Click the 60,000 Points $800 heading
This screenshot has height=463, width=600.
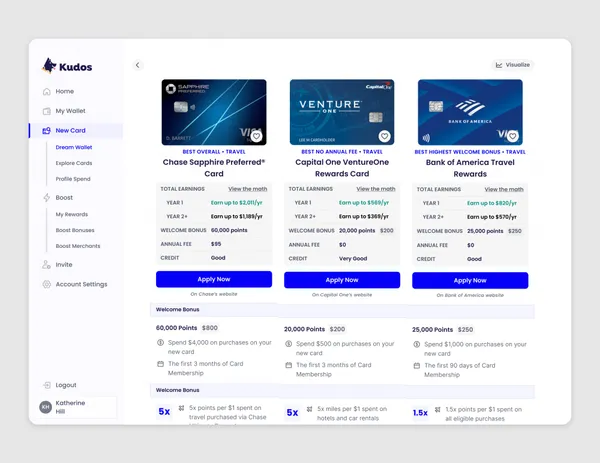[187, 328]
